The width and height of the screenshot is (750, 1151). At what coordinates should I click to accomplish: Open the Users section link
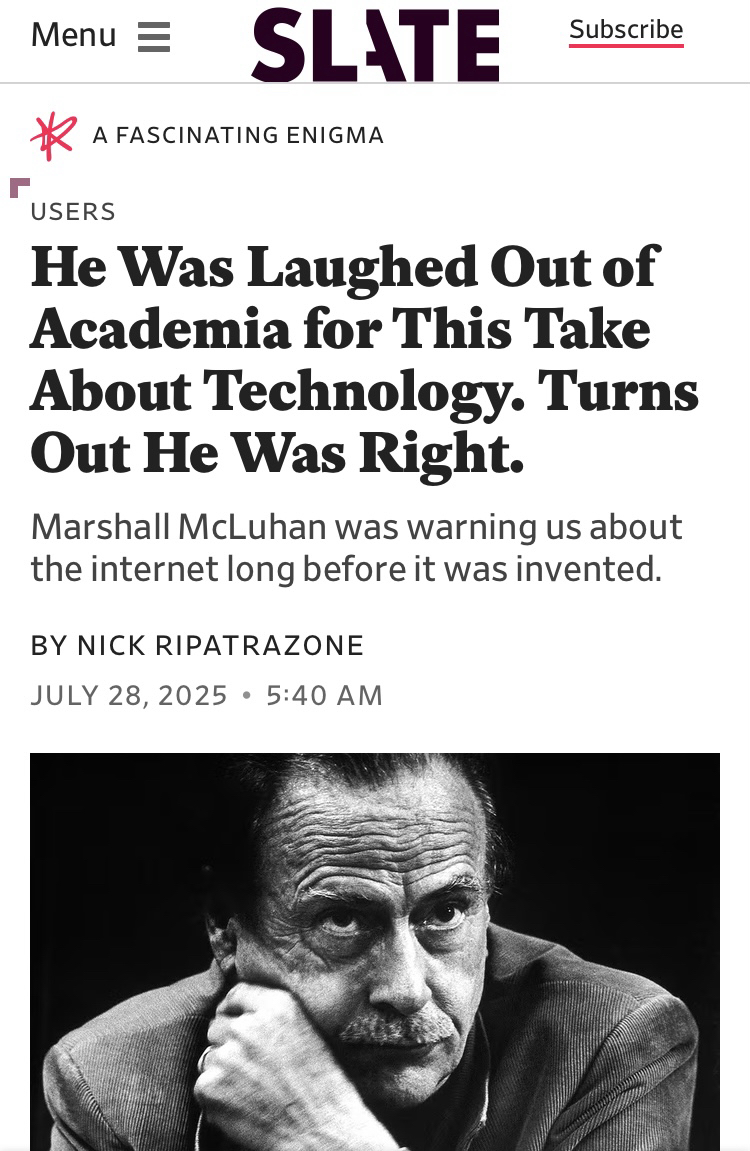pos(73,212)
